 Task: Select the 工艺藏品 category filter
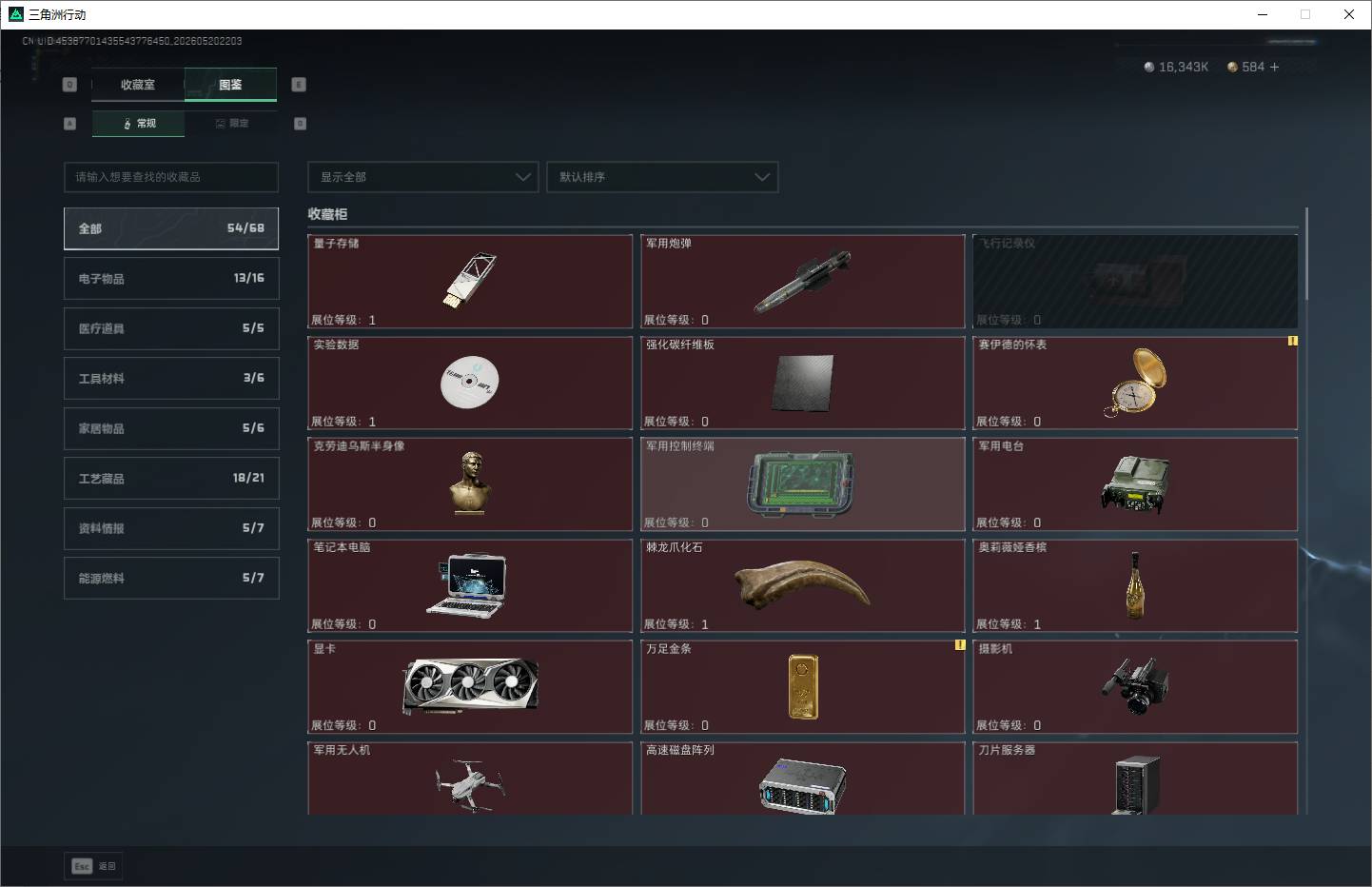tap(171, 478)
